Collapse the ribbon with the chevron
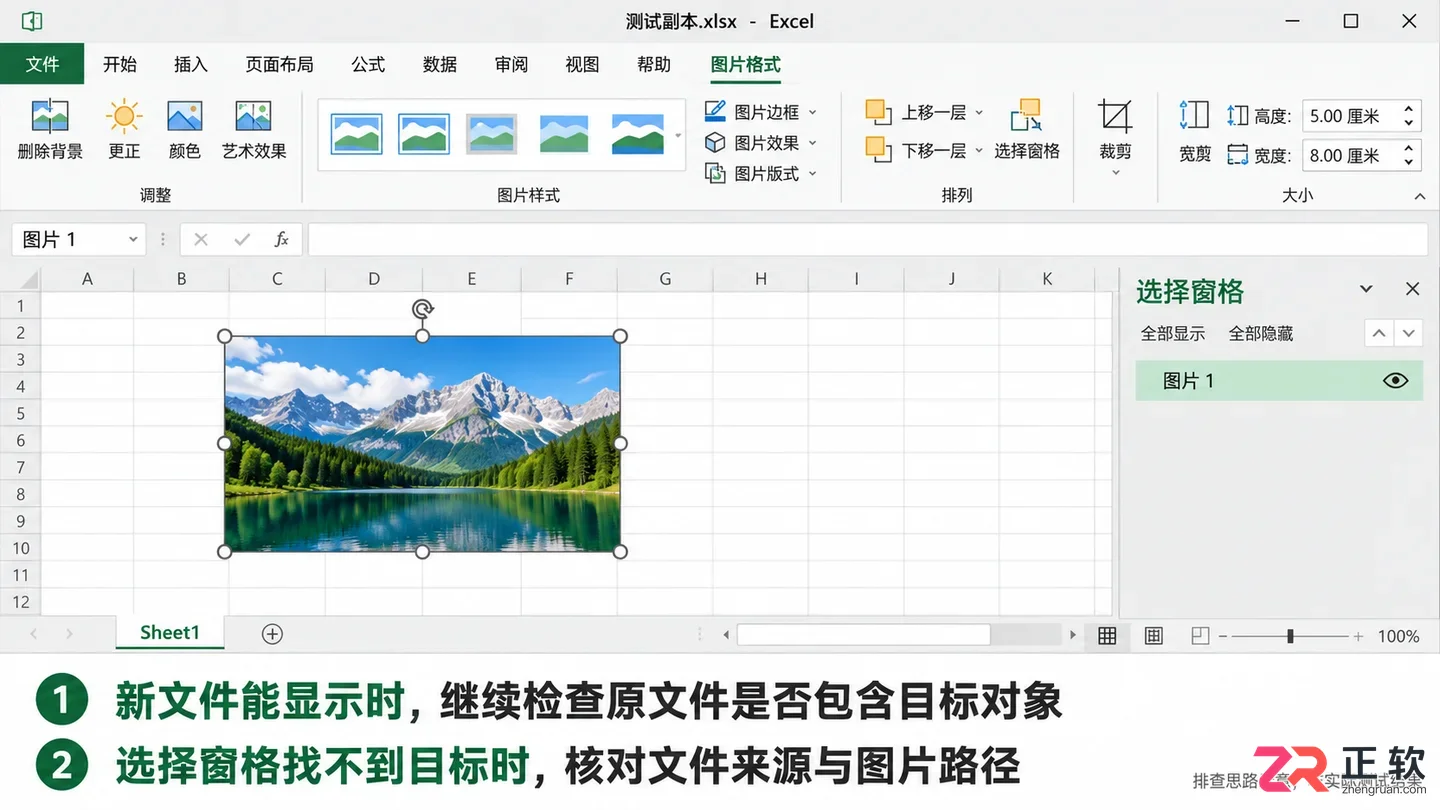This screenshot has height=810, width=1440. pyautogui.click(x=1420, y=196)
